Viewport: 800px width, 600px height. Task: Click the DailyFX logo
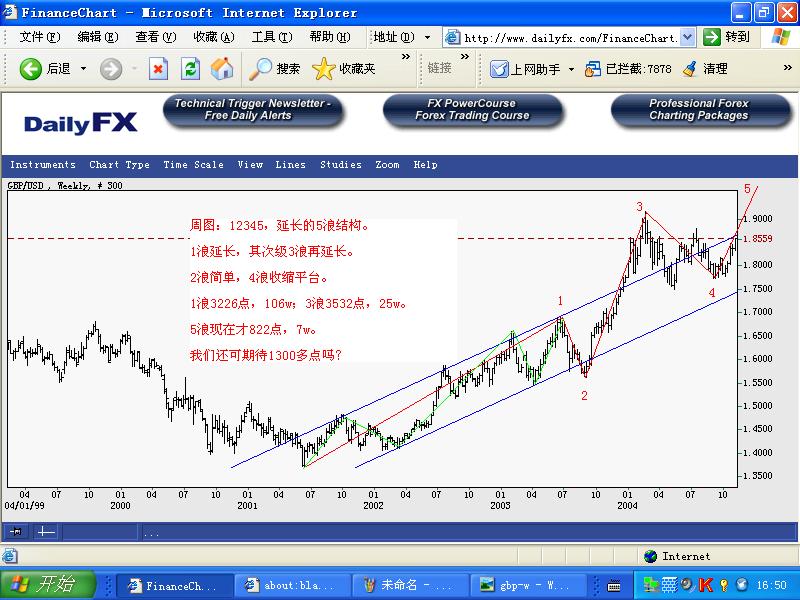[81, 123]
